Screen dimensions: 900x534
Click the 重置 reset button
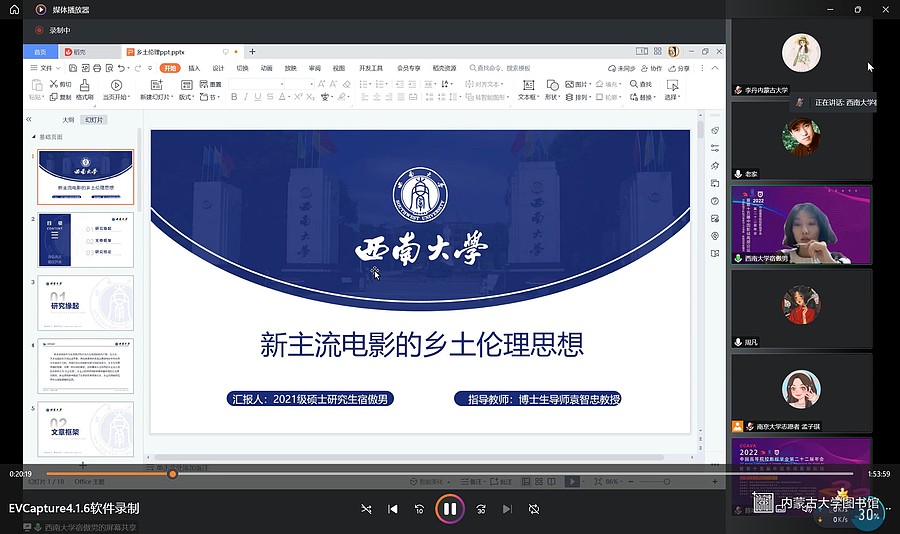[210, 84]
